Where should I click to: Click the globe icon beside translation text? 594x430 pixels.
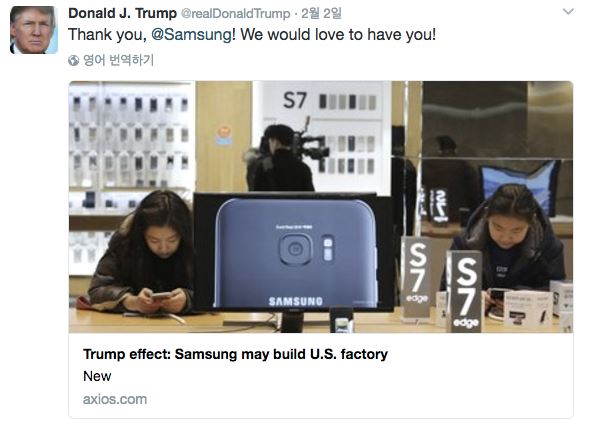point(73,60)
